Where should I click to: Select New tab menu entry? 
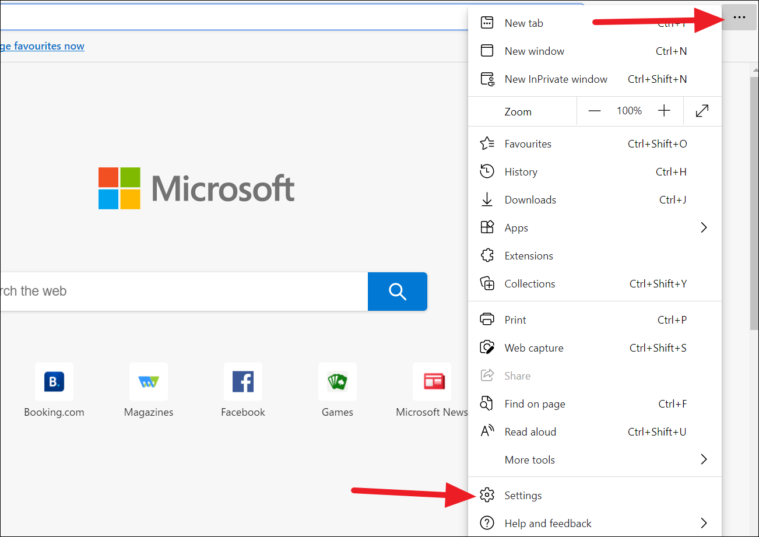pos(594,23)
